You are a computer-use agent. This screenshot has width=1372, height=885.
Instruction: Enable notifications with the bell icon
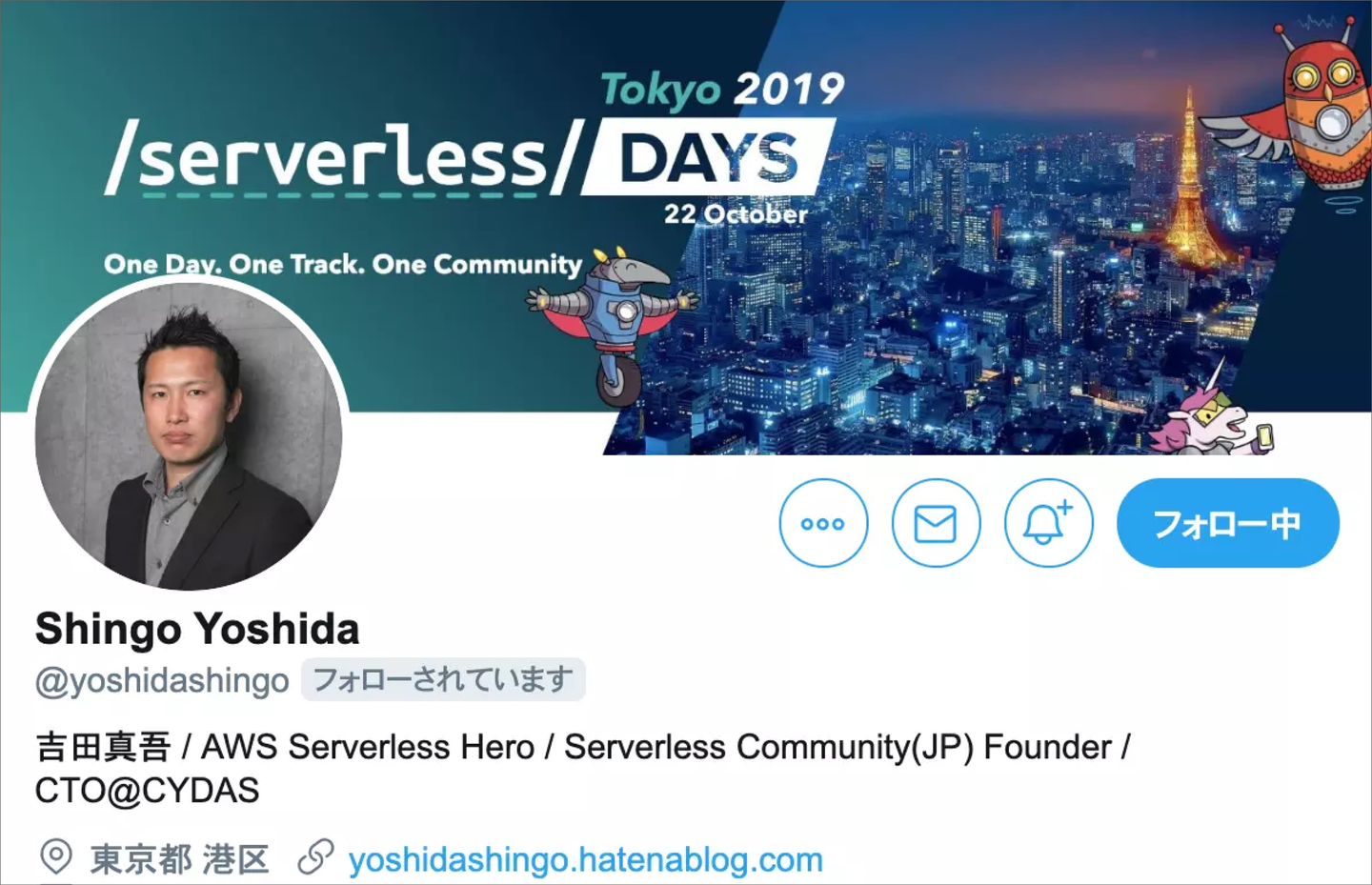pos(1048,523)
